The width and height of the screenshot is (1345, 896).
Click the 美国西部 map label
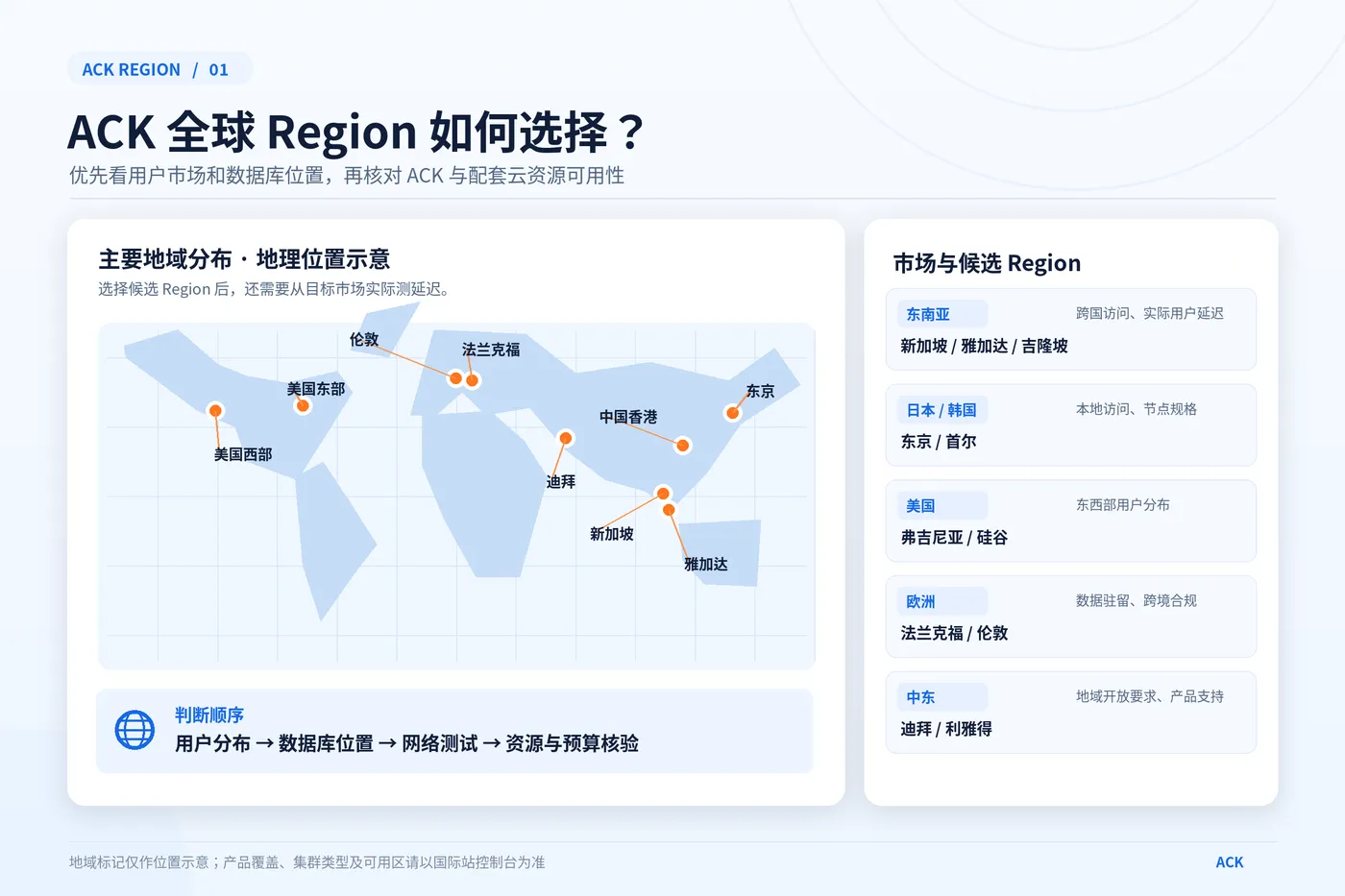coord(243,454)
